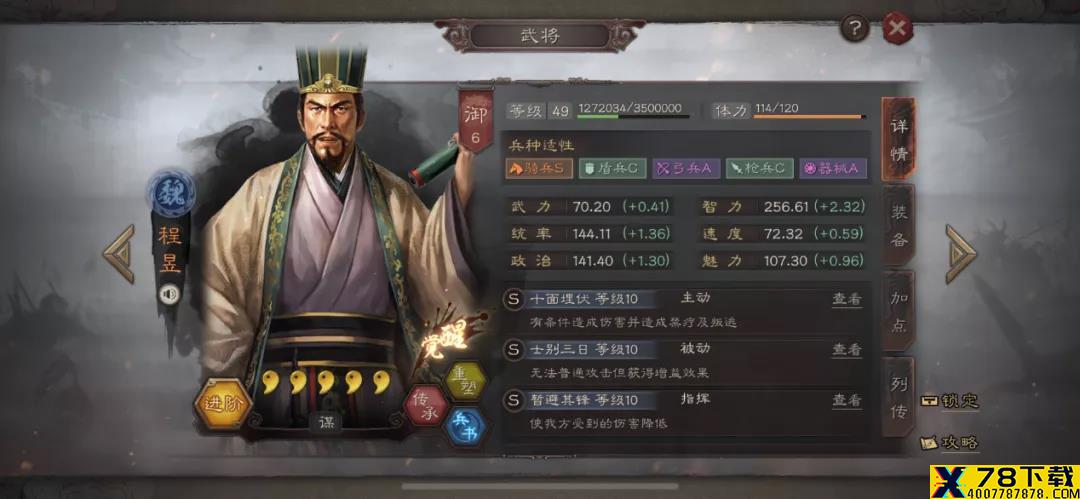Image resolution: width=1080 pixels, height=499 pixels.
Task: View 士别三日 skill details 查看
Action: (x=846, y=349)
